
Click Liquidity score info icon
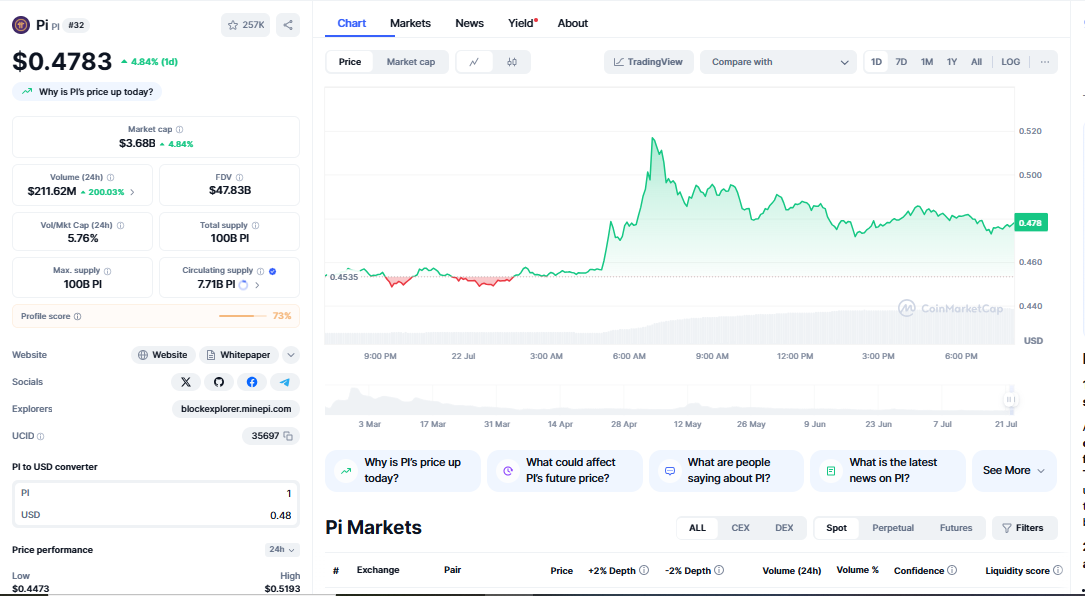click(1058, 570)
